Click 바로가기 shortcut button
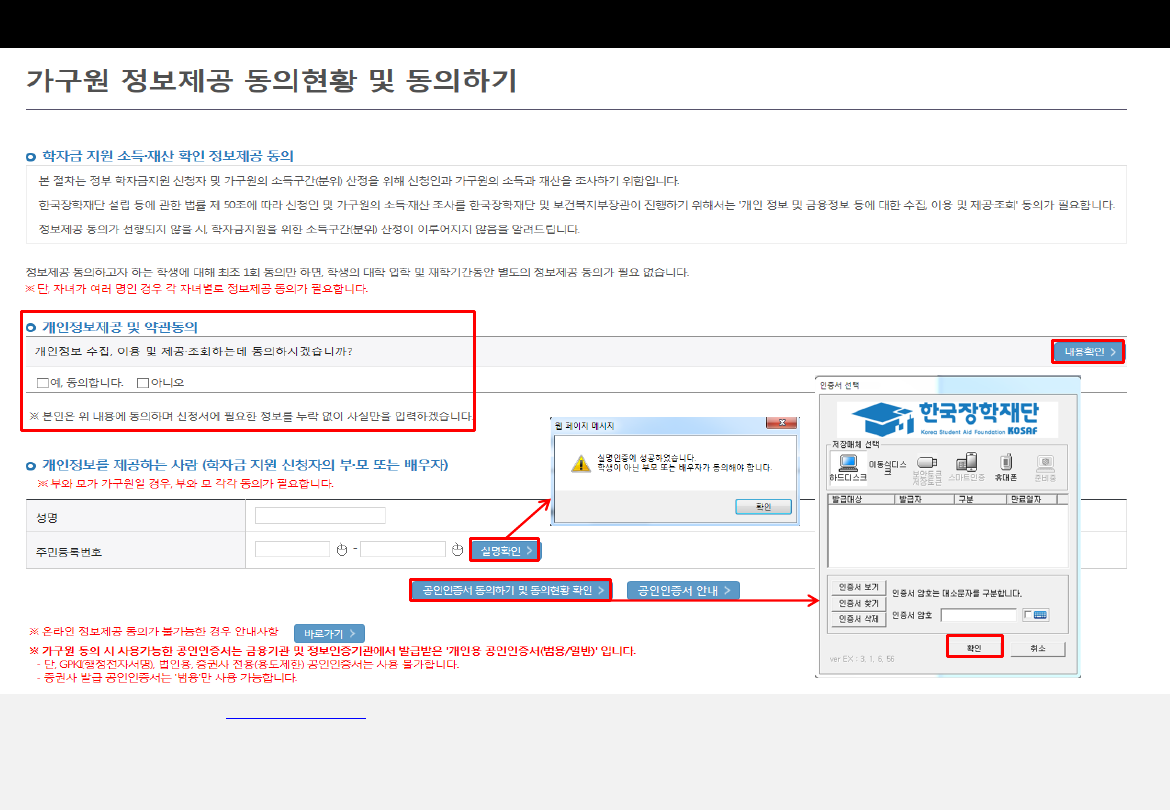This screenshot has height=810, width=1170. click(329, 633)
